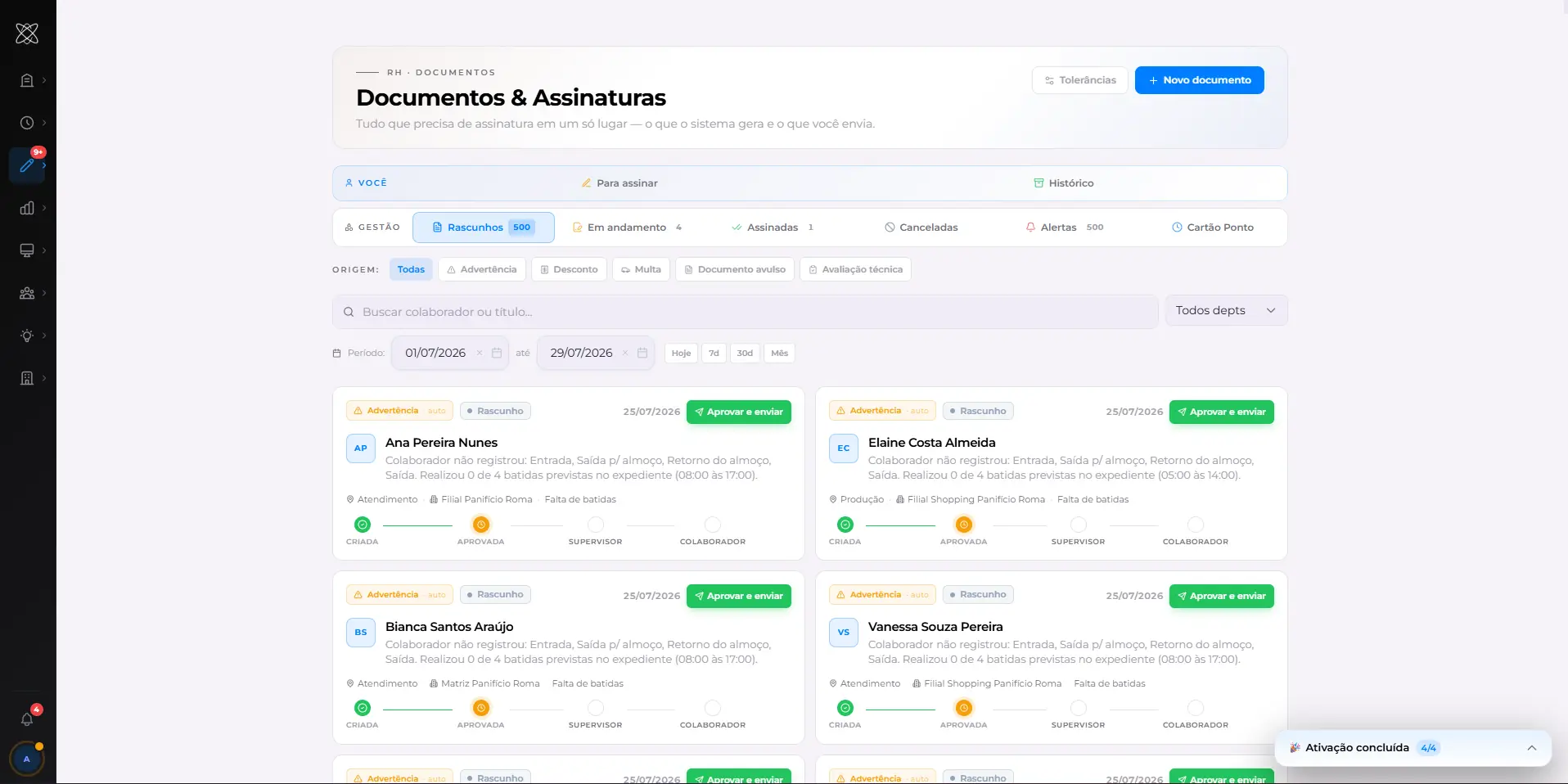Clear the end date 29/07/2026
Screen dimensions: 1568x784
pyautogui.click(x=625, y=353)
